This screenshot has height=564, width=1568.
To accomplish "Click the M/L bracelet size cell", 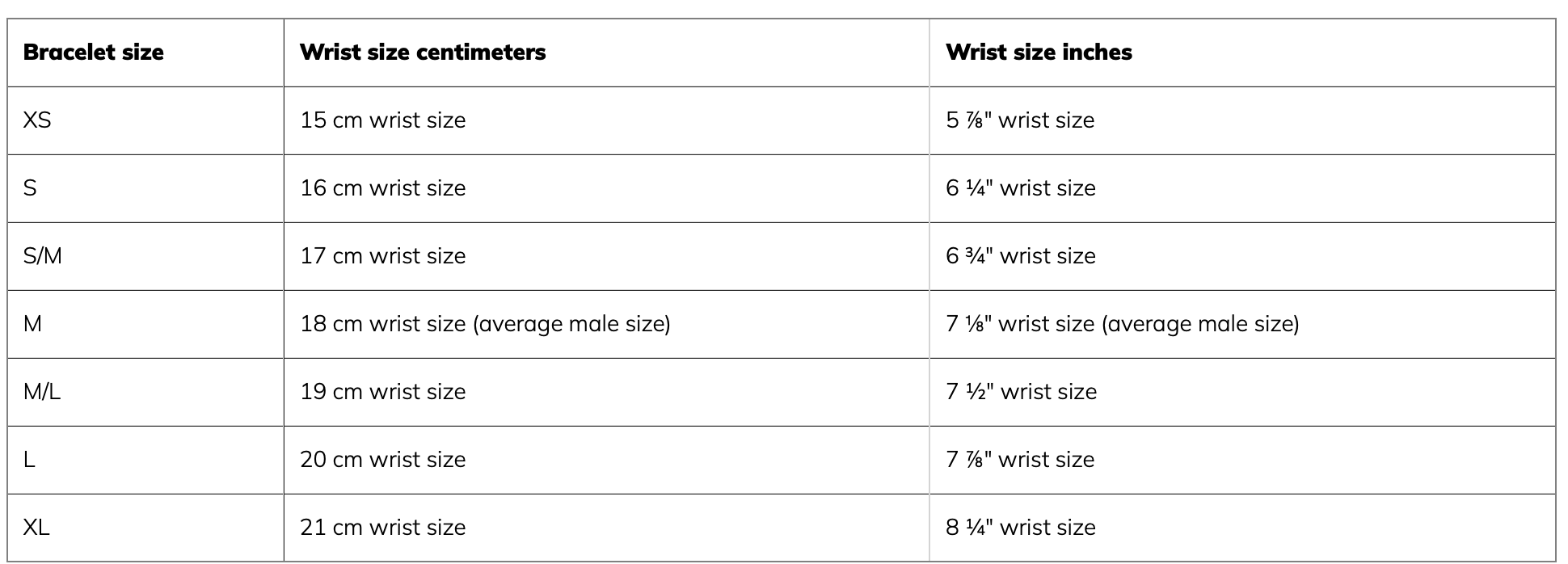I will pyautogui.click(x=42, y=392).
